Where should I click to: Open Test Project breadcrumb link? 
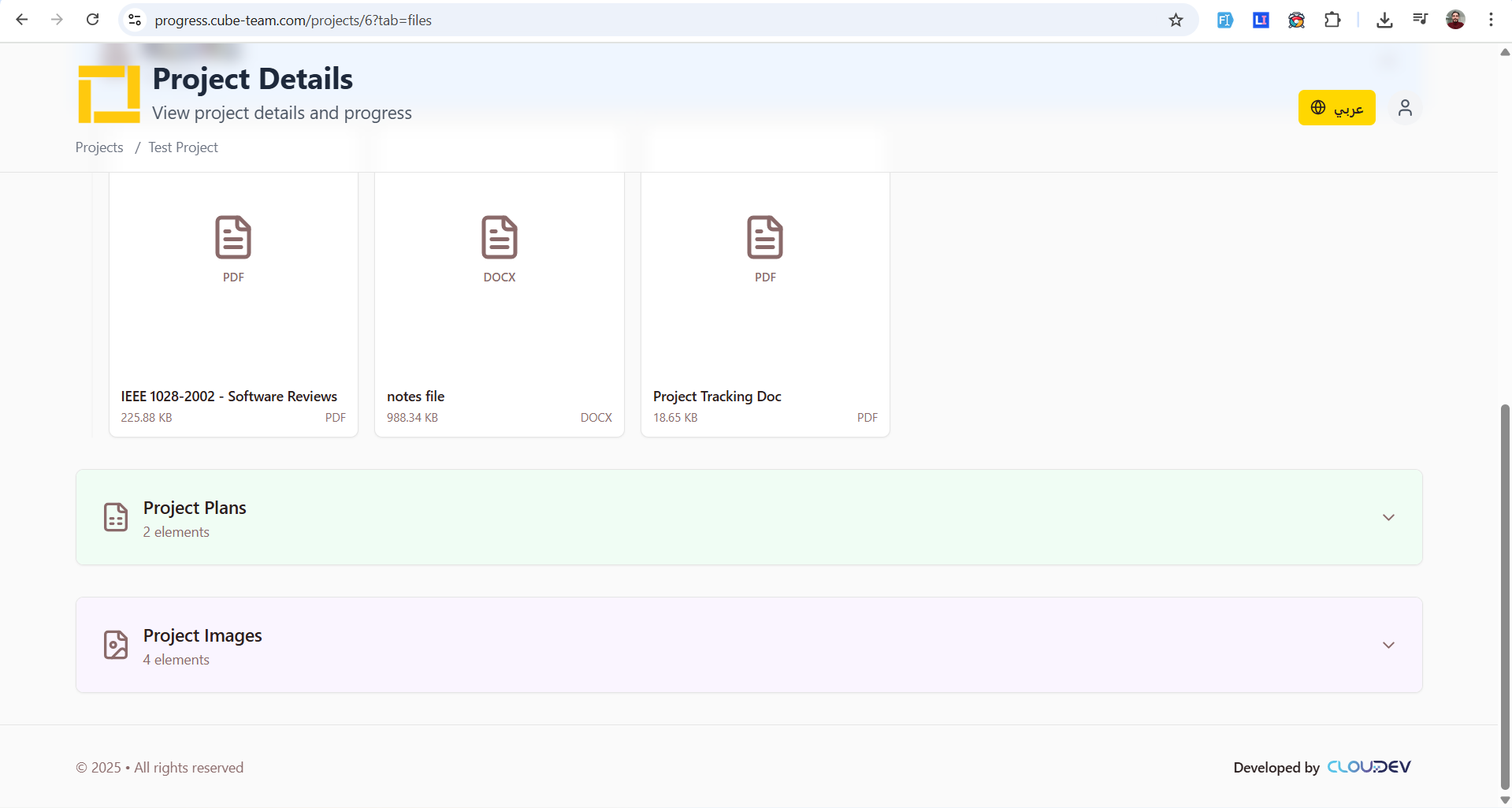[x=183, y=147]
